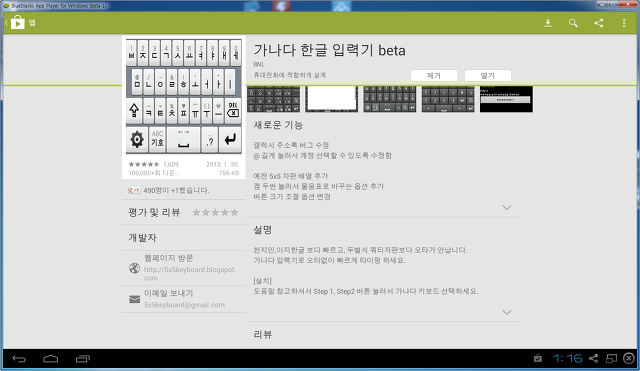The width and height of the screenshot is (640, 371).
Task: Rate the app using the stars
Action: [215, 212]
